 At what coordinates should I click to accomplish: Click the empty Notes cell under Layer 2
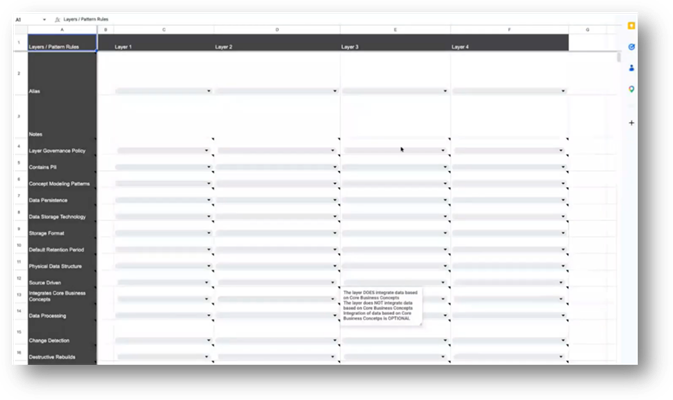(x=277, y=117)
